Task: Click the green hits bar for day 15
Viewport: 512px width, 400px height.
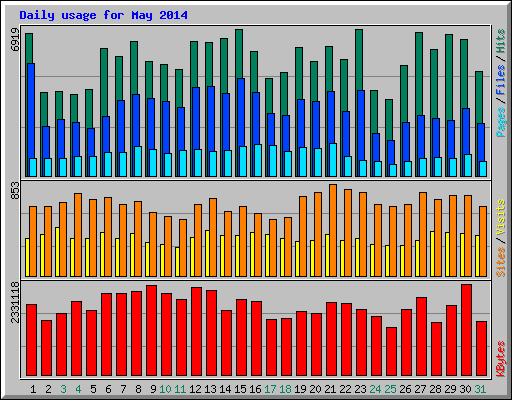Action: click(x=239, y=53)
